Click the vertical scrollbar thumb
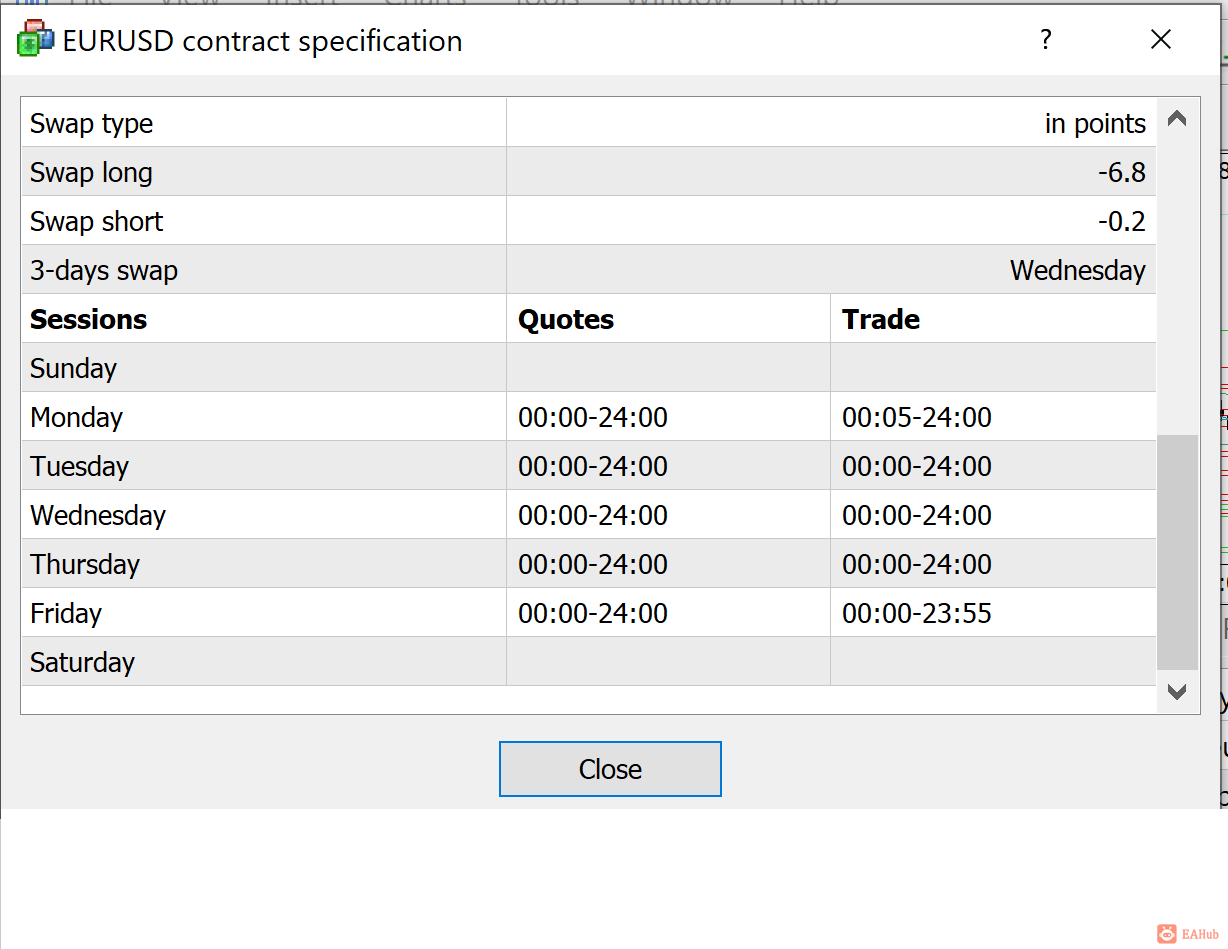The height and width of the screenshot is (949, 1228). (1177, 550)
